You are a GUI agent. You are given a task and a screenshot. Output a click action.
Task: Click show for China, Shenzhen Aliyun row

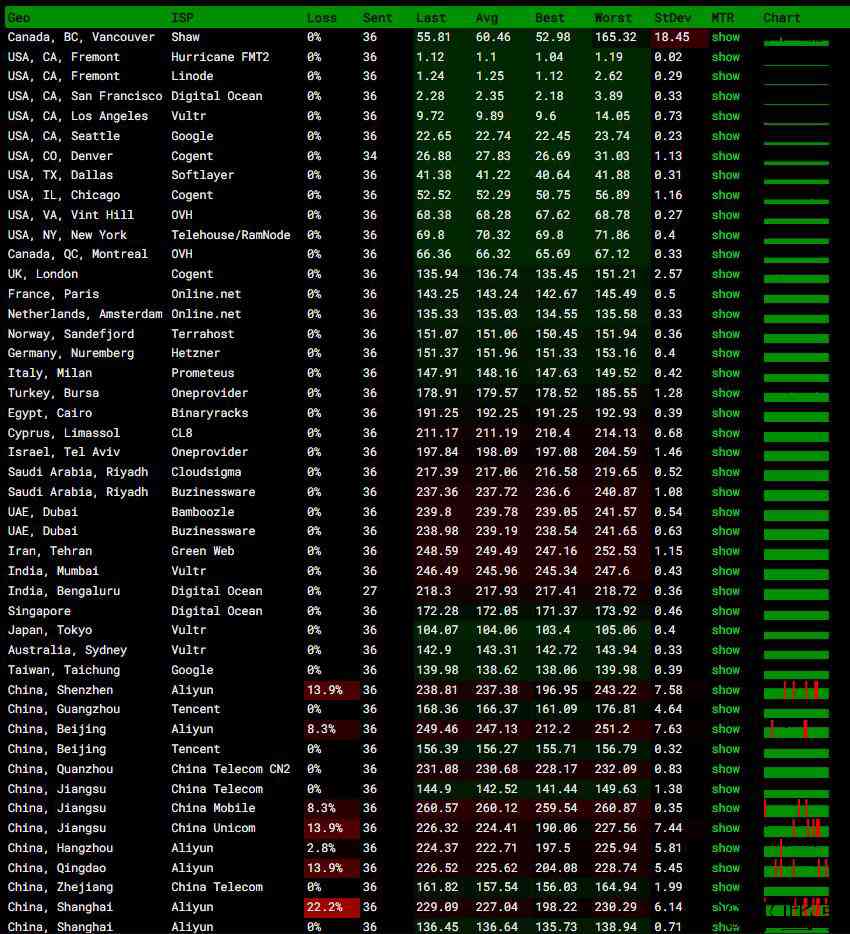(726, 690)
